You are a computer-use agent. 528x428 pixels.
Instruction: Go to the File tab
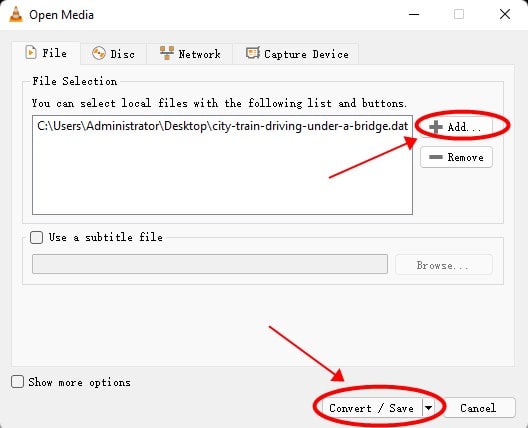(46, 53)
